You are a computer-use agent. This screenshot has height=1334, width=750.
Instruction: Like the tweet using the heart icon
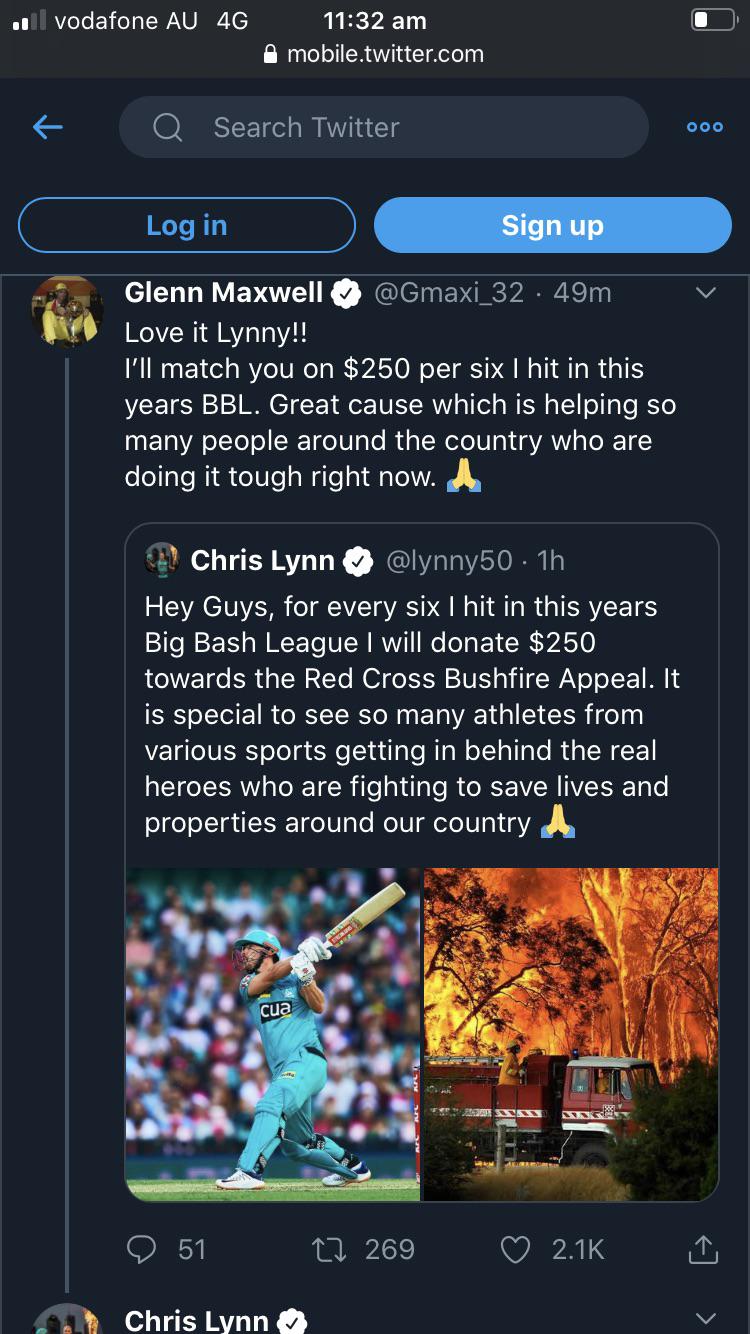coord(515,1249)
